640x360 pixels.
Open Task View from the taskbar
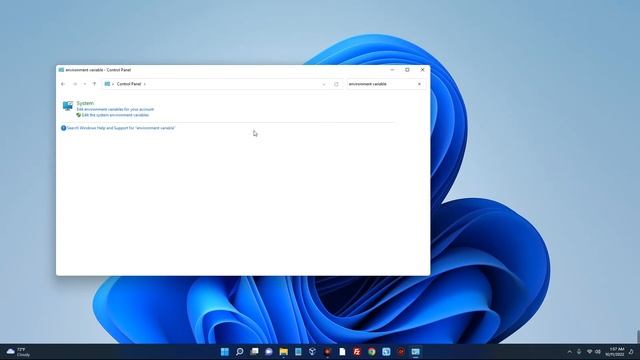coord(254,352)
